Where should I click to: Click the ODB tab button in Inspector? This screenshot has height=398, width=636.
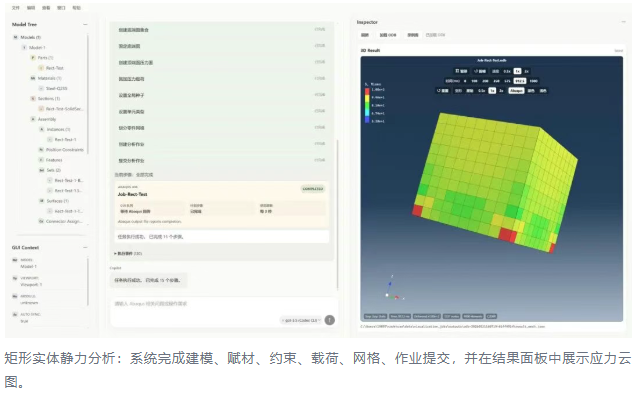coord(388,35)
